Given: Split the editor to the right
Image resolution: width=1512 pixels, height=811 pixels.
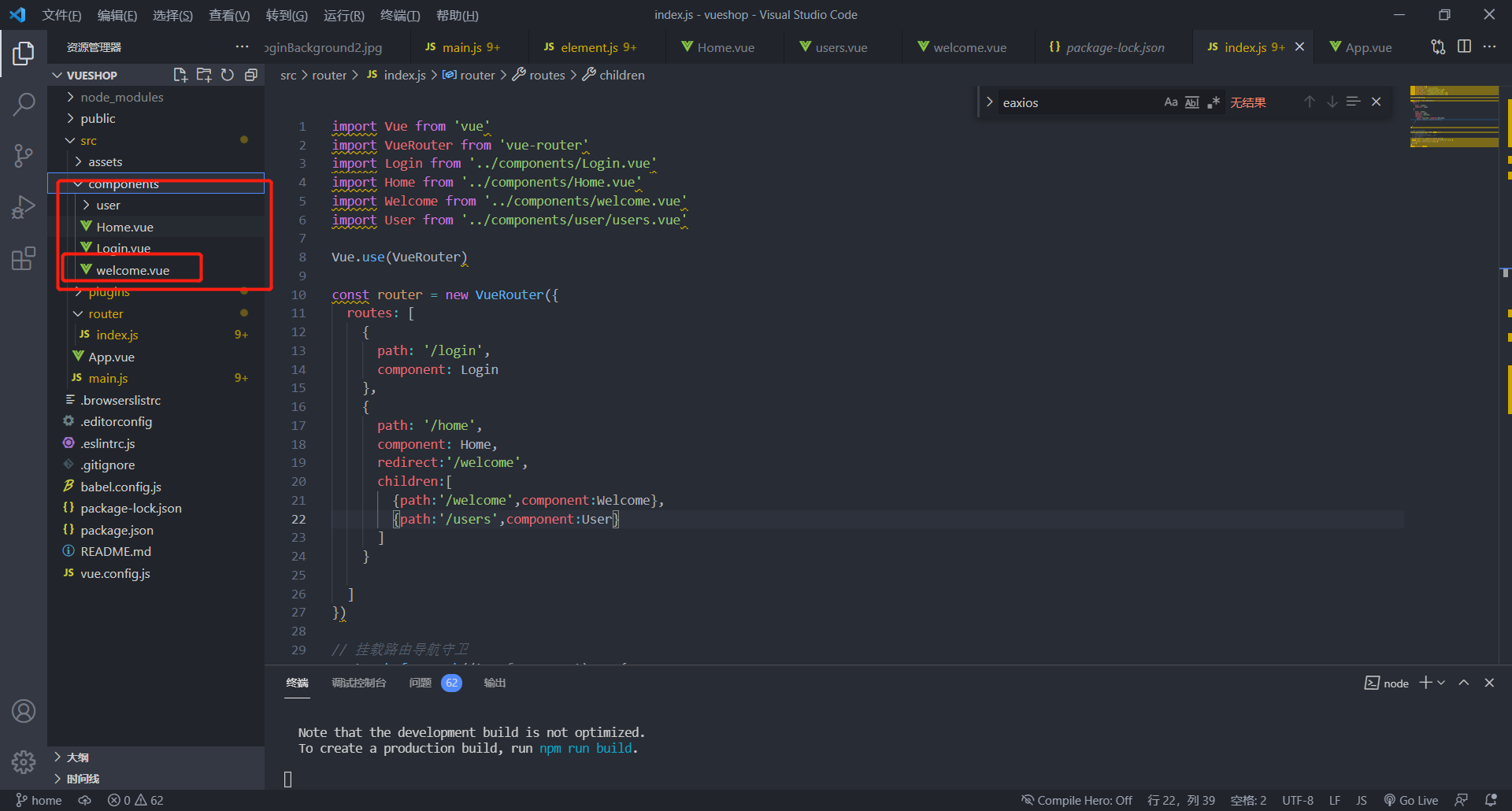Looking at the screenshot, I should 1464,47.
